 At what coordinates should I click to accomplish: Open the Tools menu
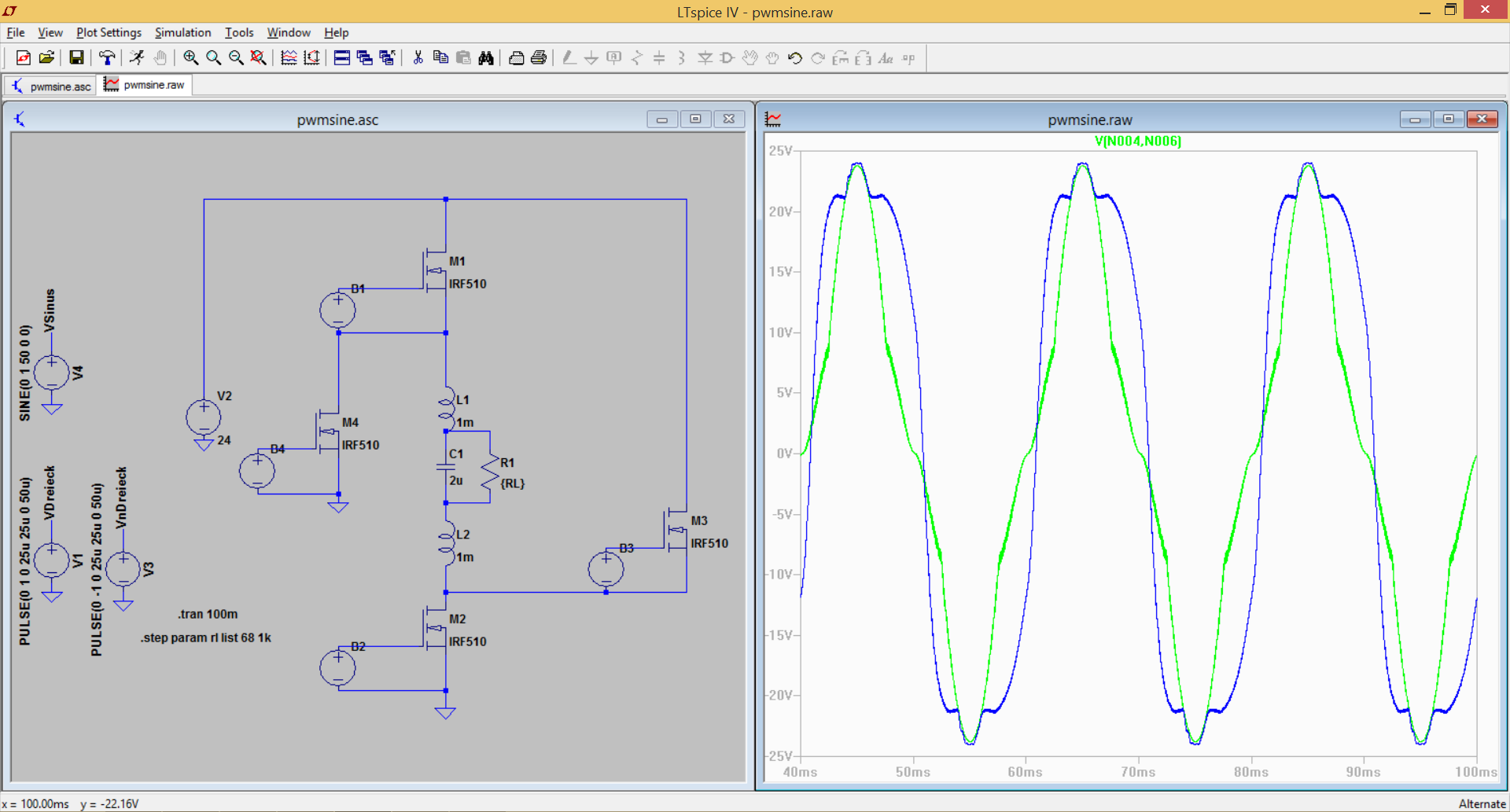(x=239, y=32)
